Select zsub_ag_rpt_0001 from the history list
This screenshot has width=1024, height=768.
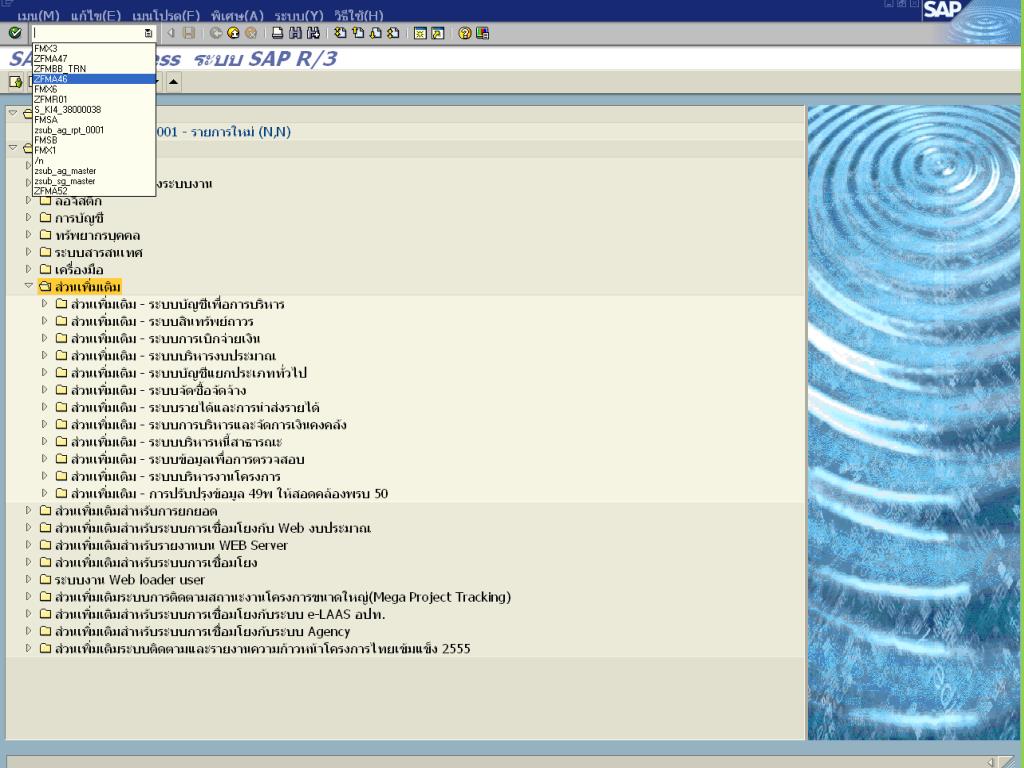pos(94,130)
